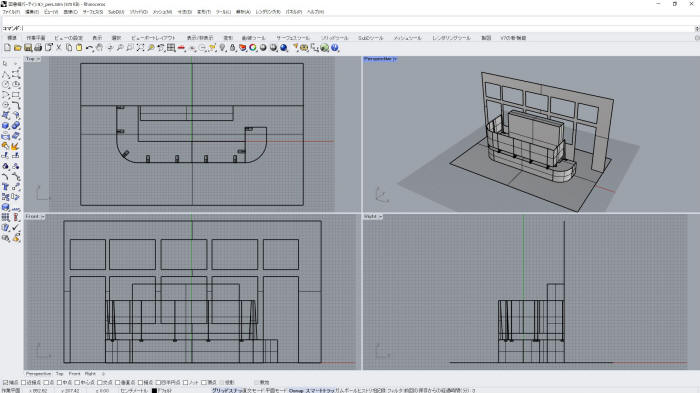Launch Grasshopper from the toolbar
700x393 pixels.
(325, 47)
